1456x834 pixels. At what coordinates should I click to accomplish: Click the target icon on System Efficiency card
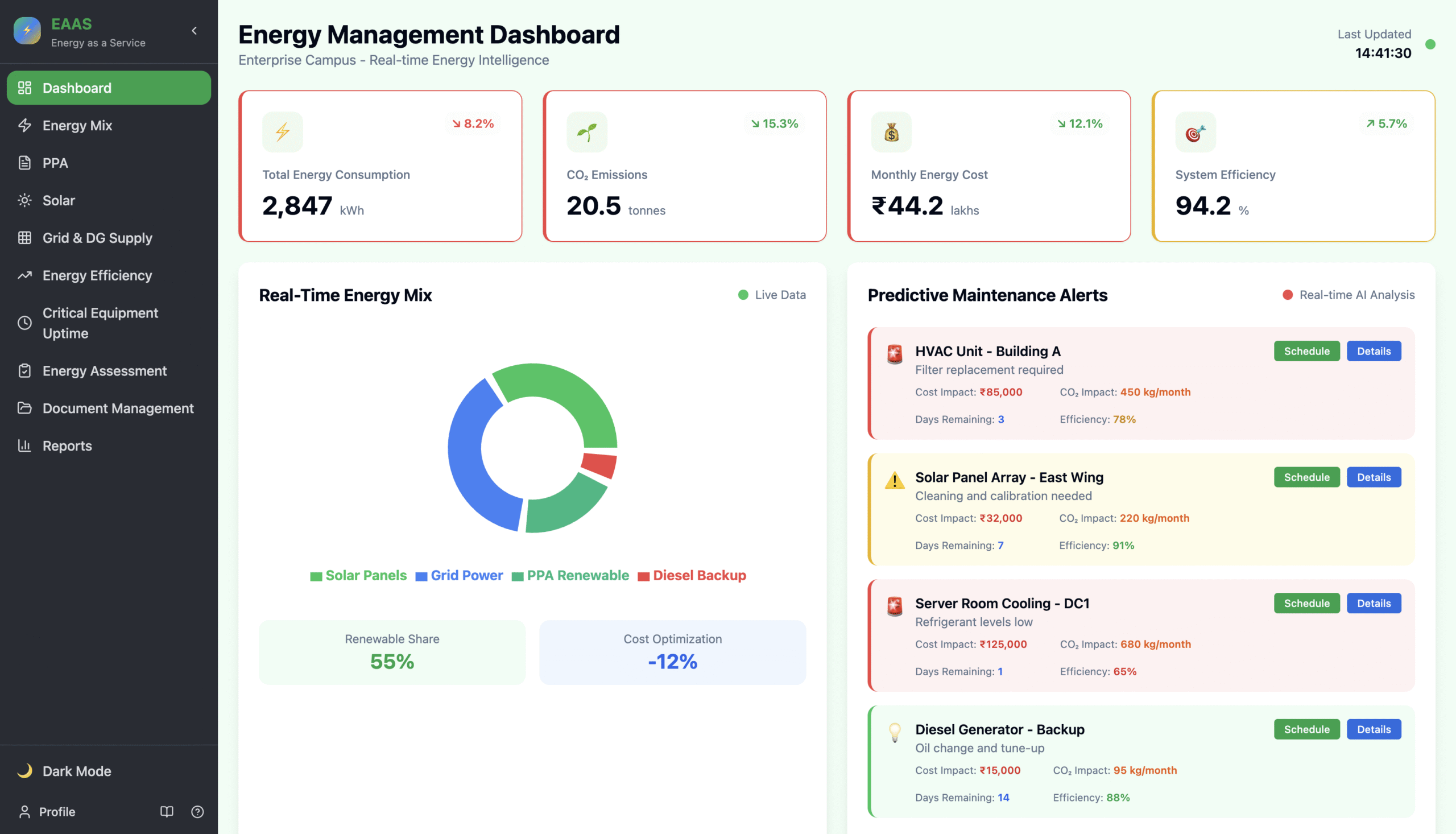pos(1195,132)
